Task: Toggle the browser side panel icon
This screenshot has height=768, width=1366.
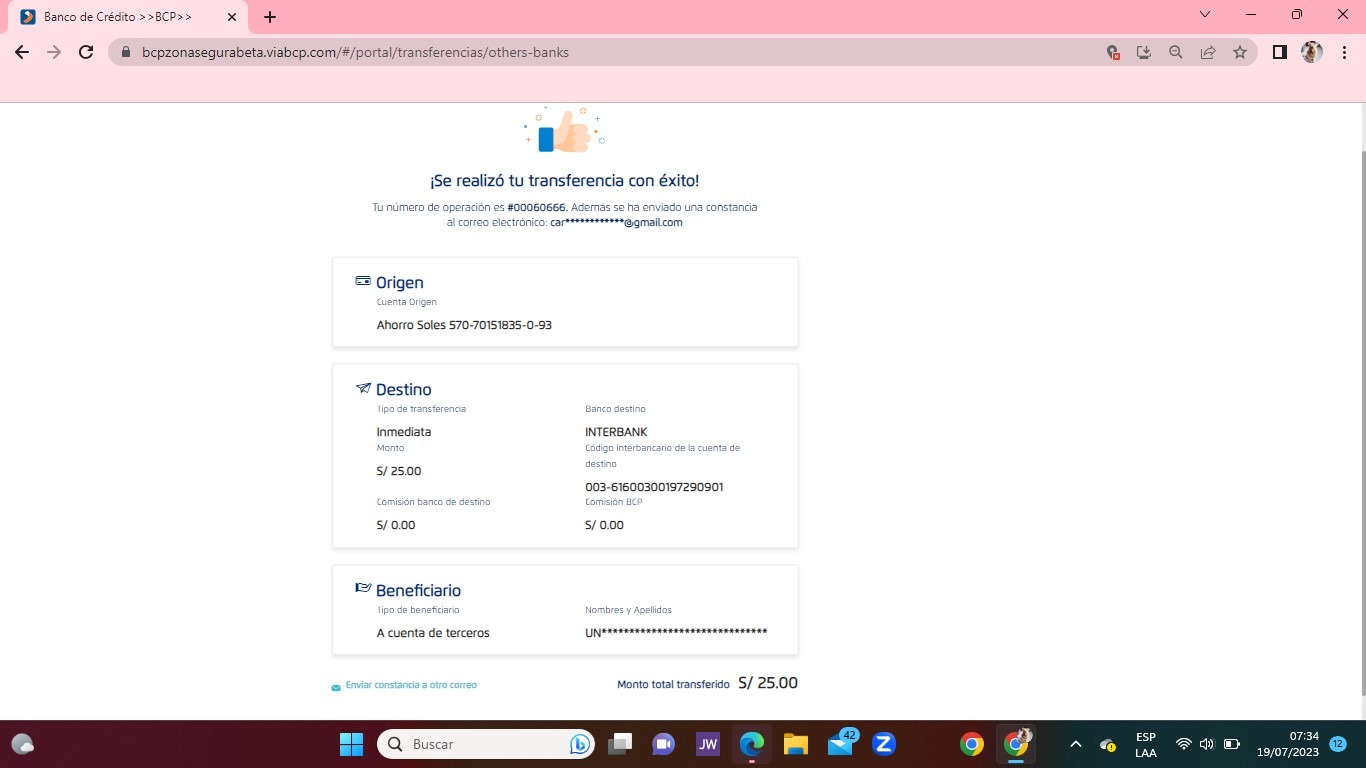Action: point(1279,52)
